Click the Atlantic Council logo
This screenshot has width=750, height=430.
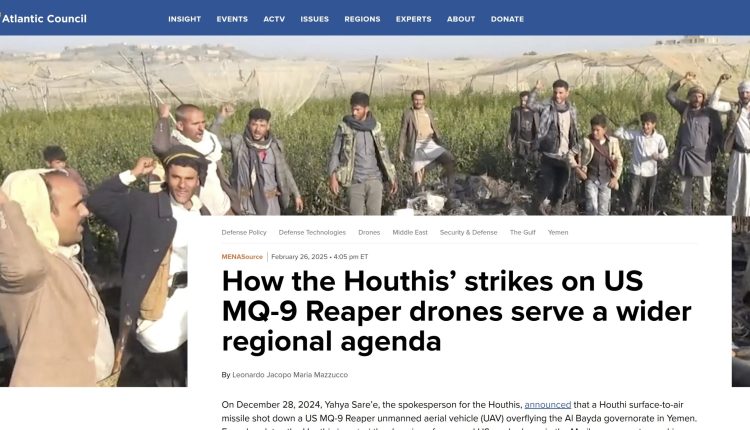(44, 19)
